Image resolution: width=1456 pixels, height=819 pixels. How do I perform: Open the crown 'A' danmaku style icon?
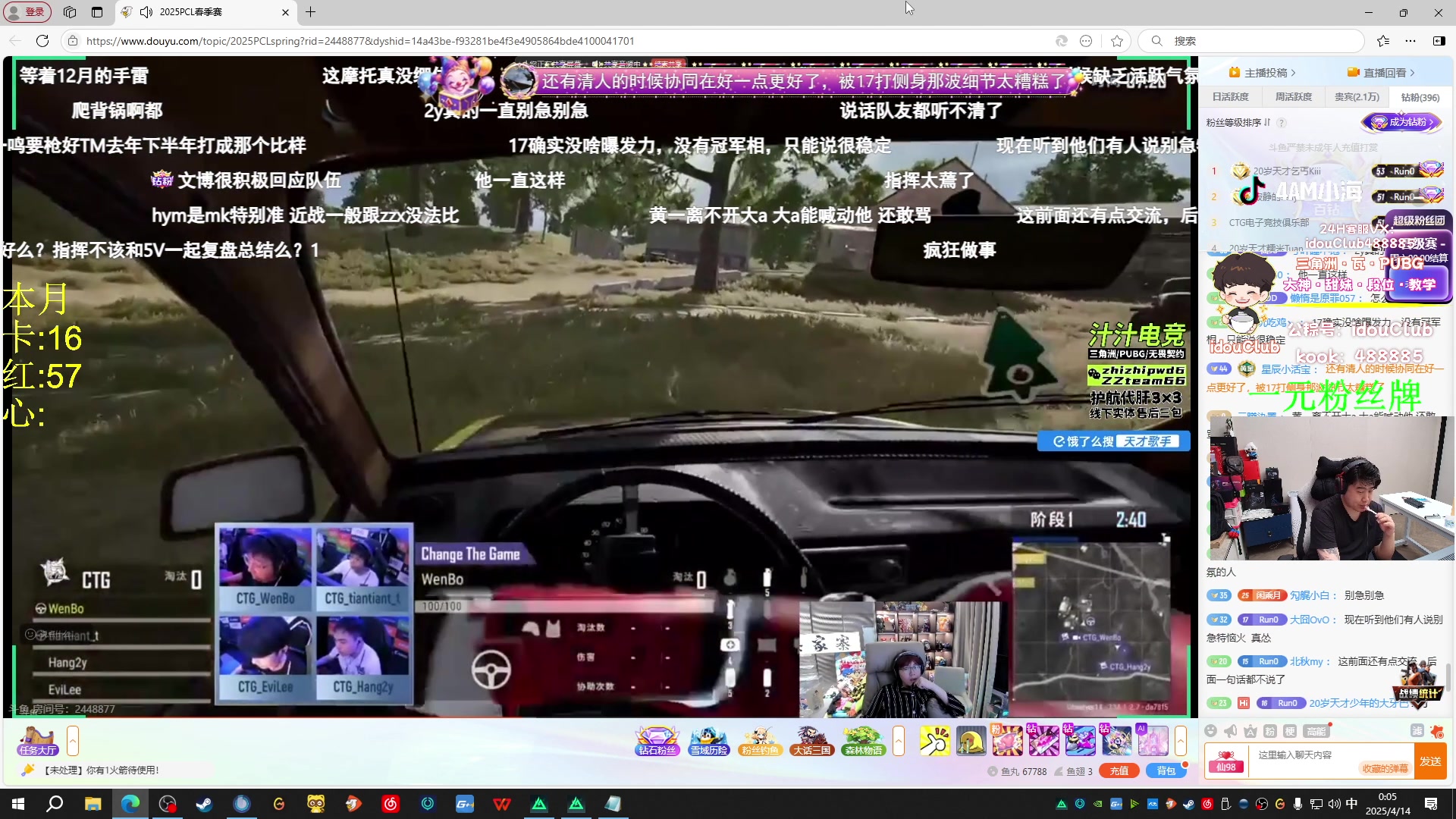point(1250,731)
